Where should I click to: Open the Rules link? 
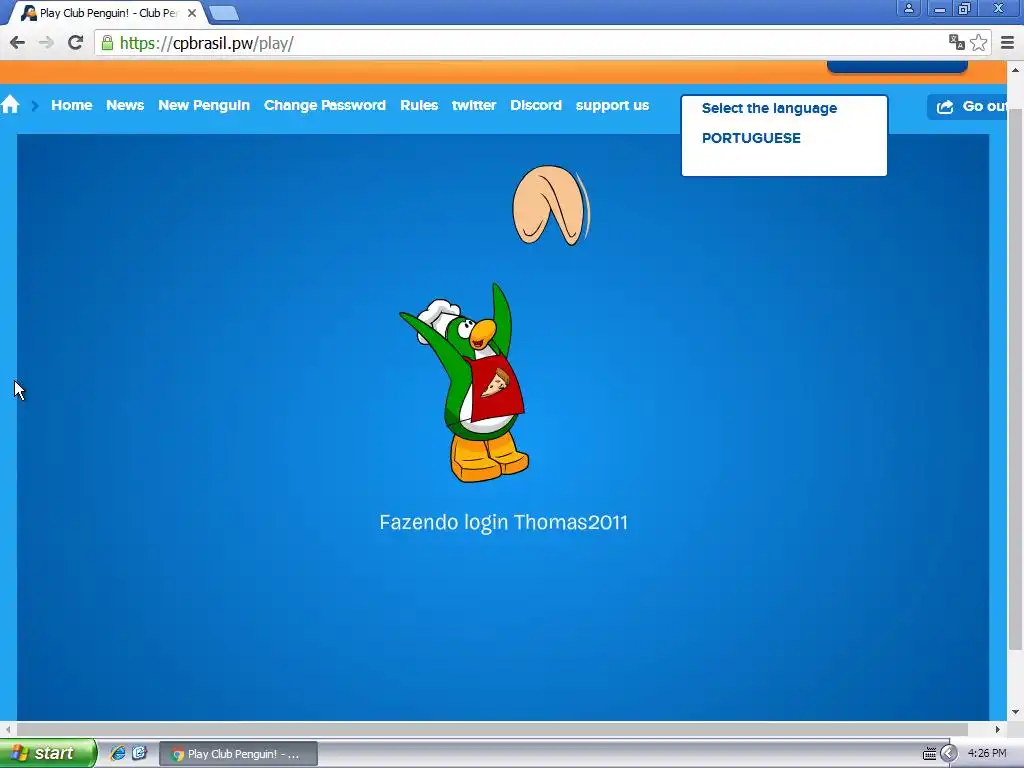click(x=419, y=105)
